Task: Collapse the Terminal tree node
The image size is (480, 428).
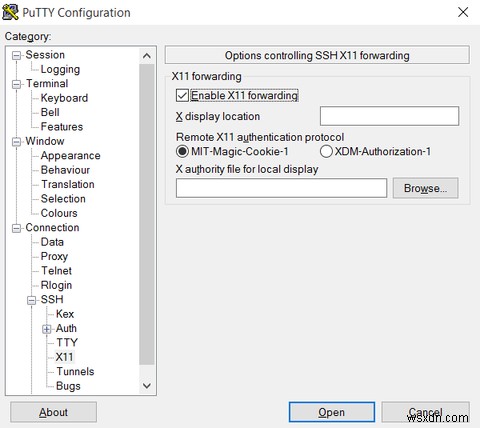Action: coord(16,84)
